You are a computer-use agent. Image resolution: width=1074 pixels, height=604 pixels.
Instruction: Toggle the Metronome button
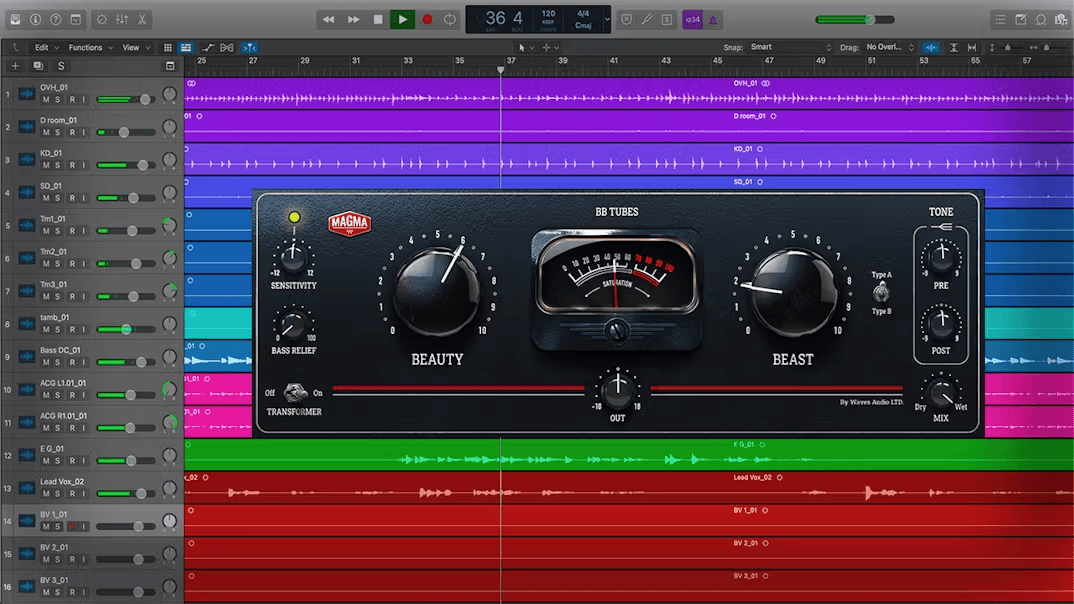pos(713,20)
